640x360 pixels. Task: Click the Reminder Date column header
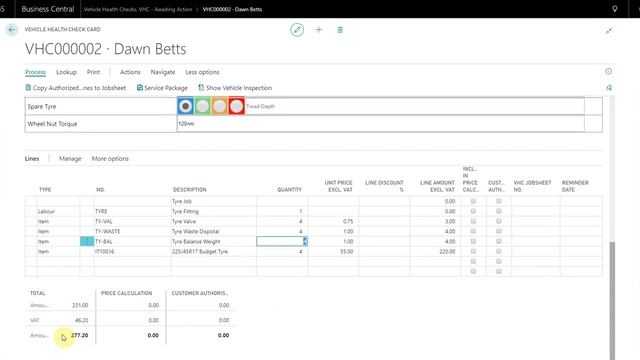point(575,186)
